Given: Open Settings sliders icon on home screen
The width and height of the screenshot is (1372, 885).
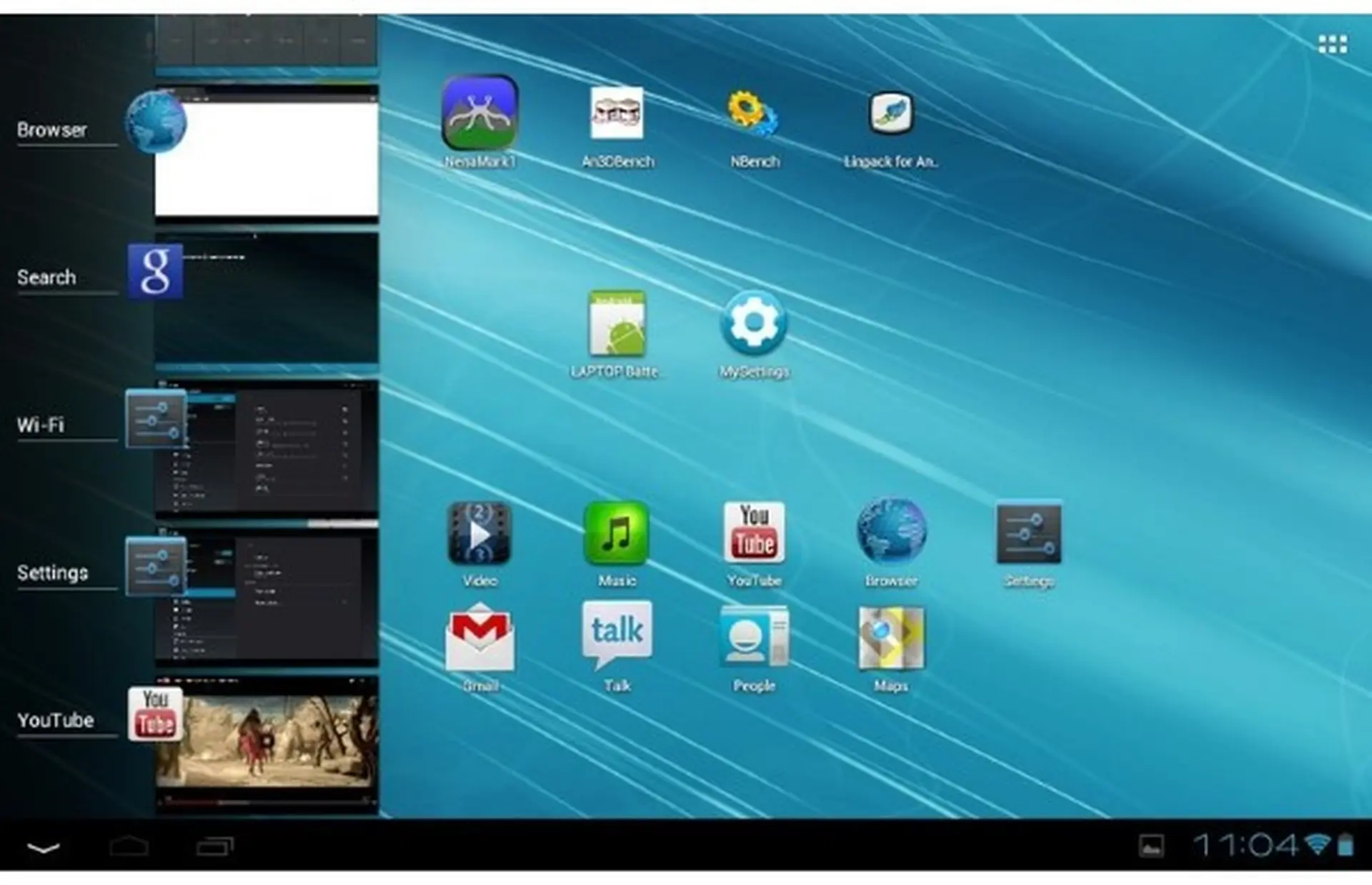Looking at the screenshot, I should (1029, 533).
